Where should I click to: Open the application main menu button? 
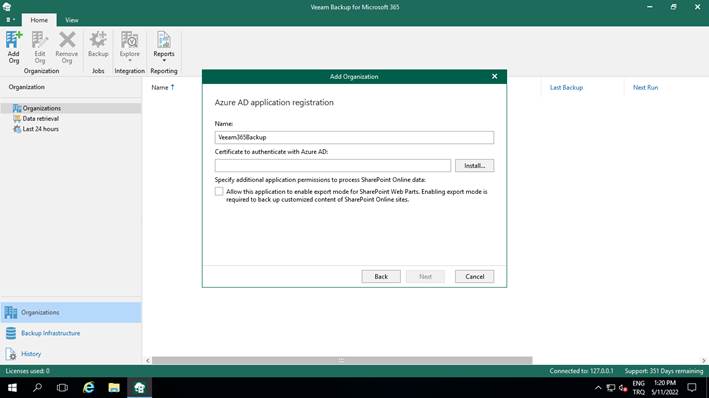point(10,20)
